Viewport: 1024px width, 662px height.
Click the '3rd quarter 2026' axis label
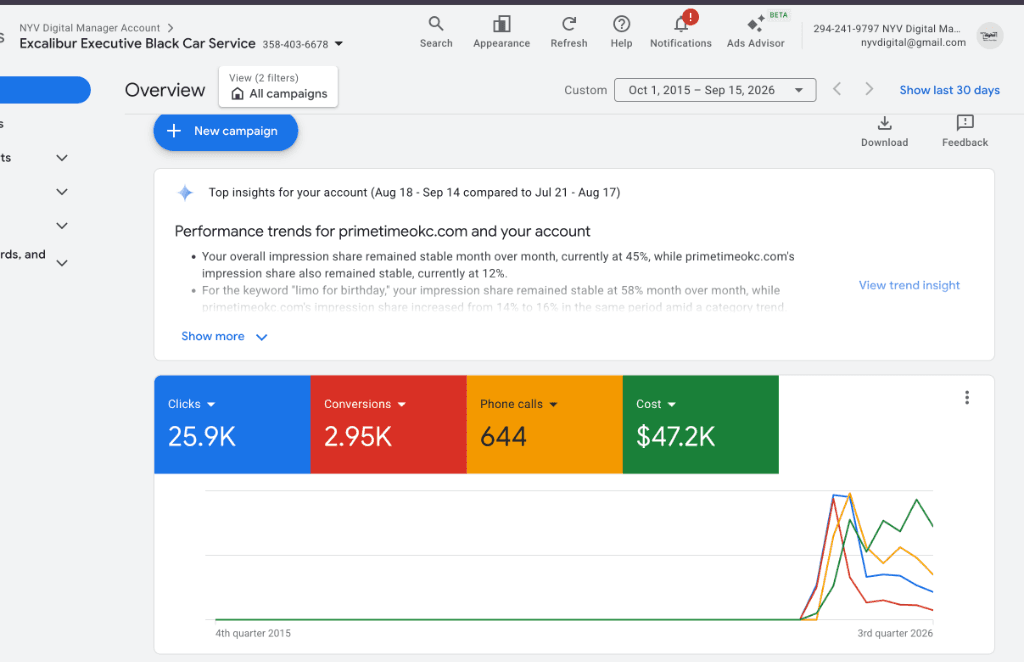(895, 633)
